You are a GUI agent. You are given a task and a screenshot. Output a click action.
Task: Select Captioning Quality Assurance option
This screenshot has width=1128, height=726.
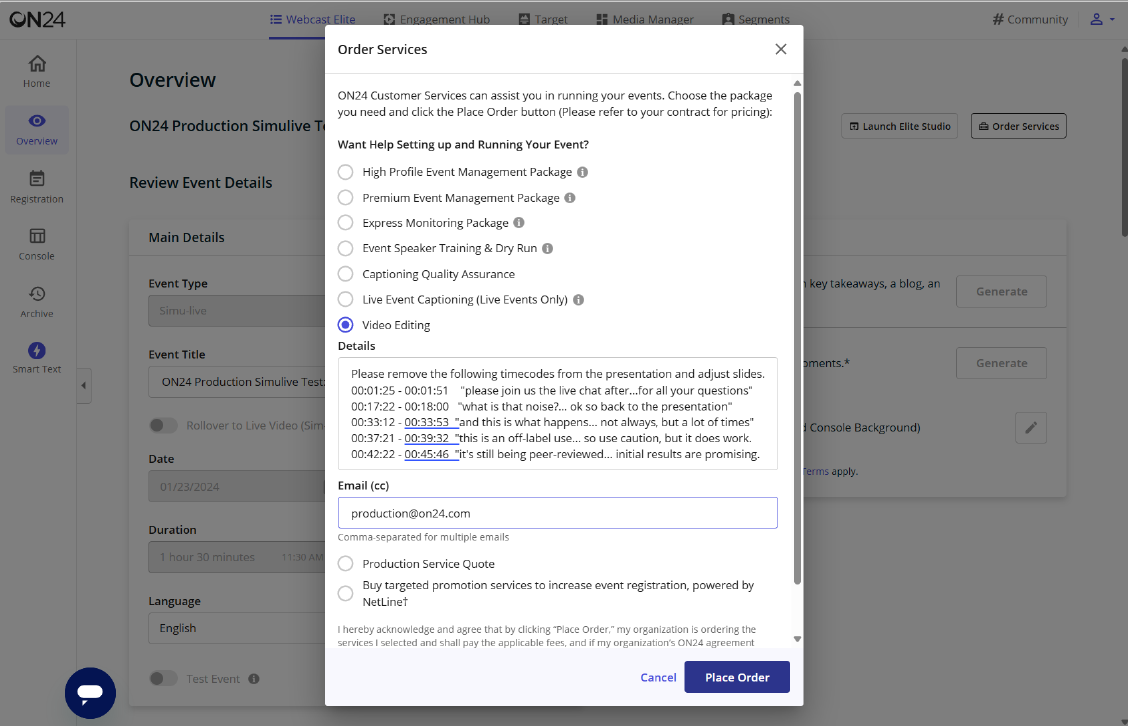click(345, 274)
